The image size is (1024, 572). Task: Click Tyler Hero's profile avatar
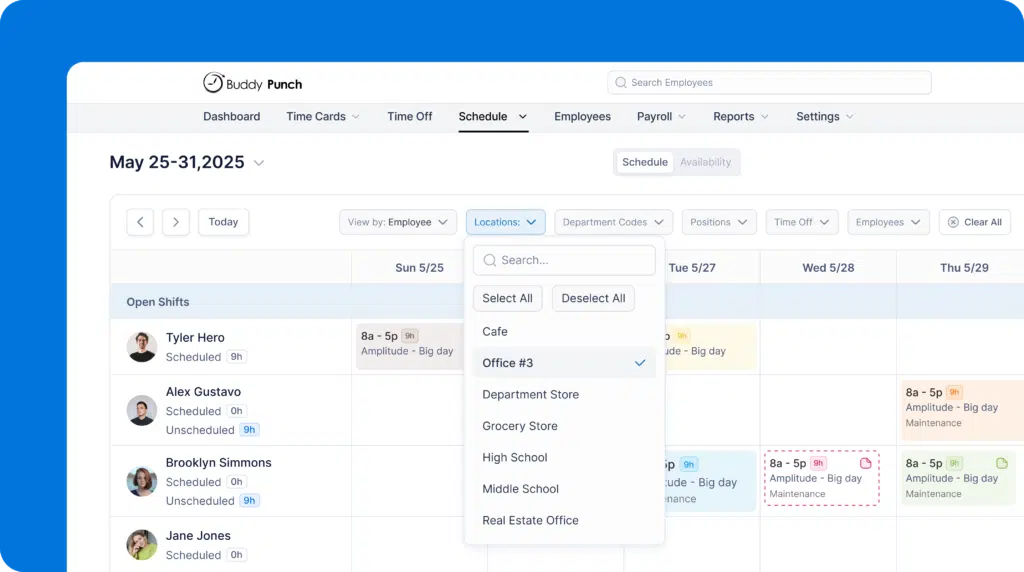click(142, 347)
